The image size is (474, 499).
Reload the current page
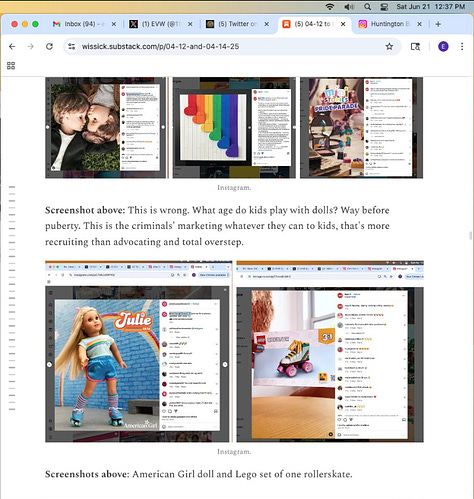(x=49, y=46)
